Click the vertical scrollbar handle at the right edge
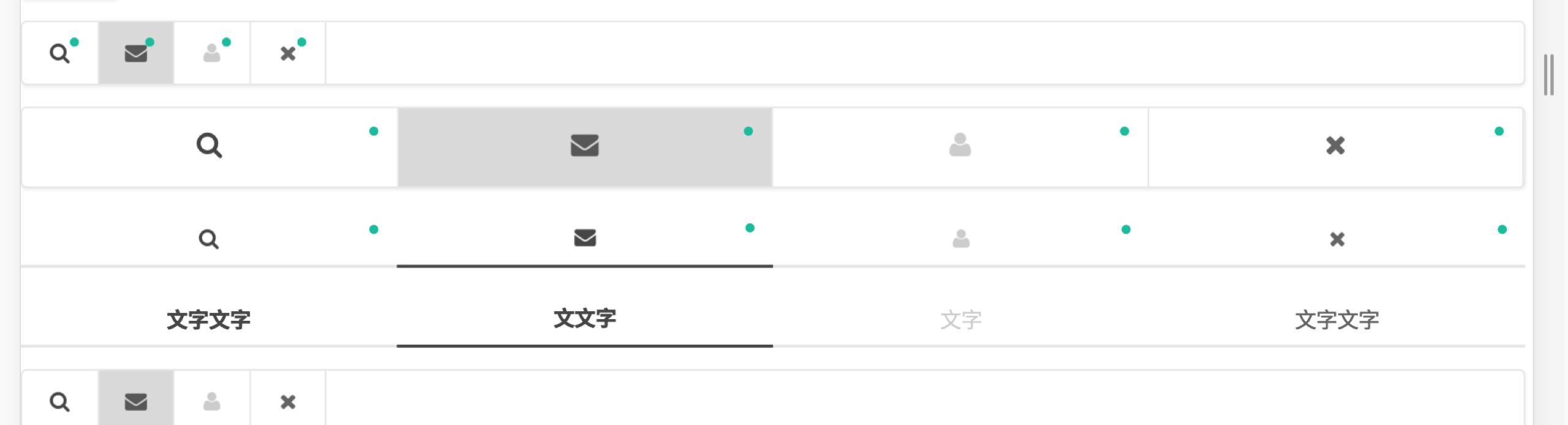1568x425 pixels. (x=1549, y=75)
